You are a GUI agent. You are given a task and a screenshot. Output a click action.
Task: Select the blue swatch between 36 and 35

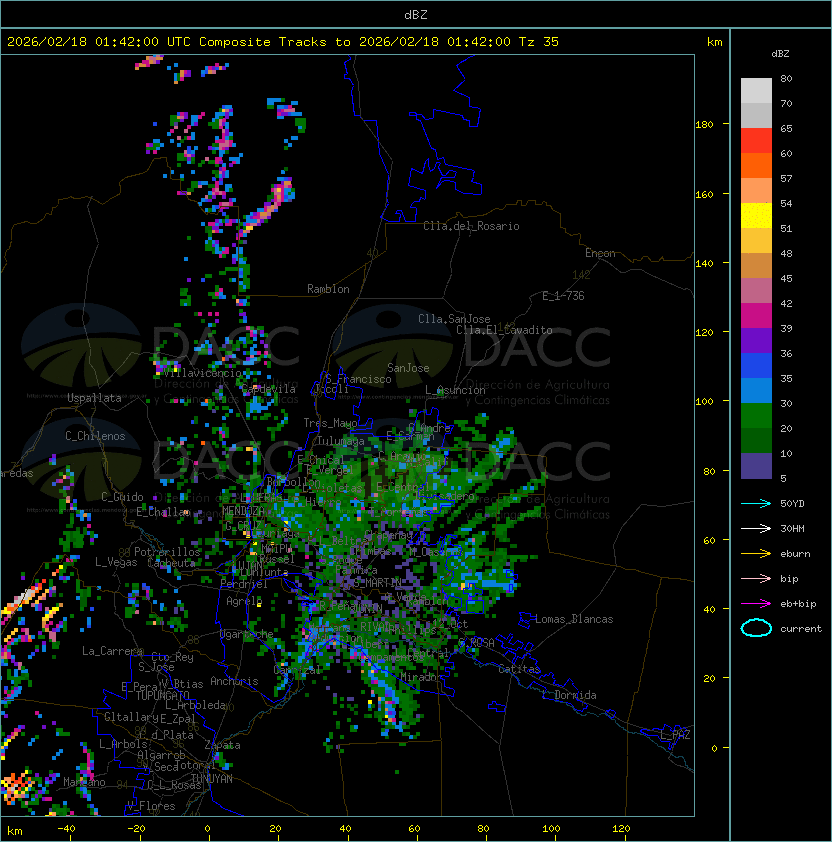point(756,366)
